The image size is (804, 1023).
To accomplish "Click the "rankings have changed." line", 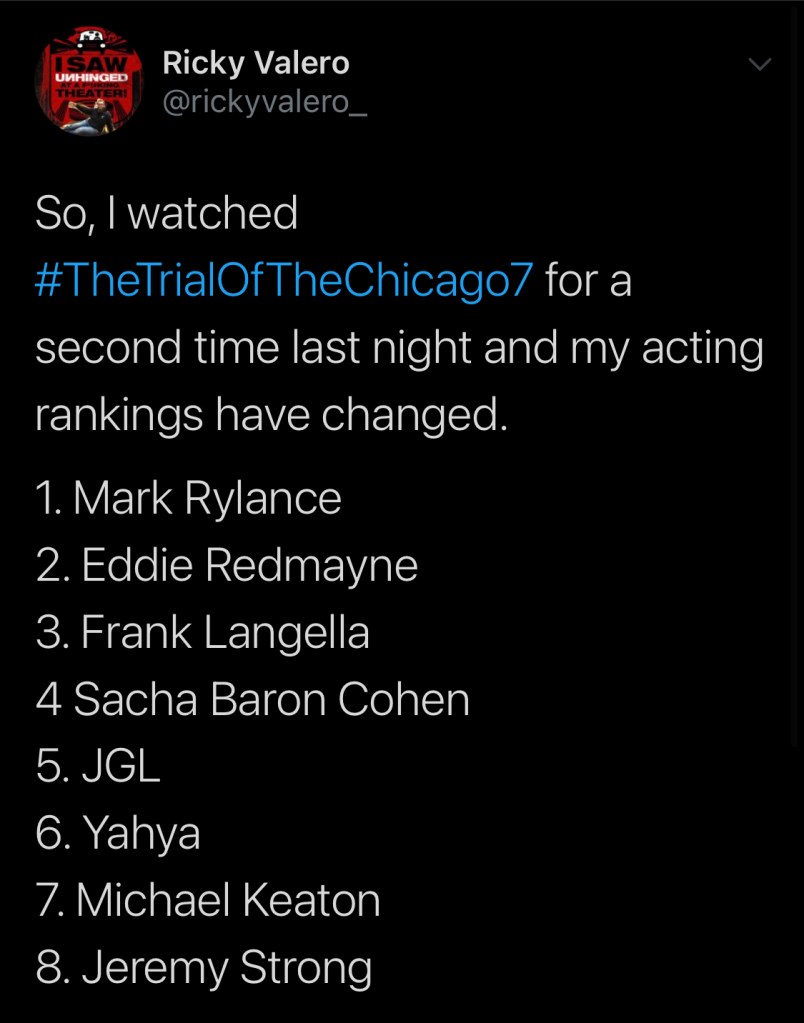I will point(270,415).
